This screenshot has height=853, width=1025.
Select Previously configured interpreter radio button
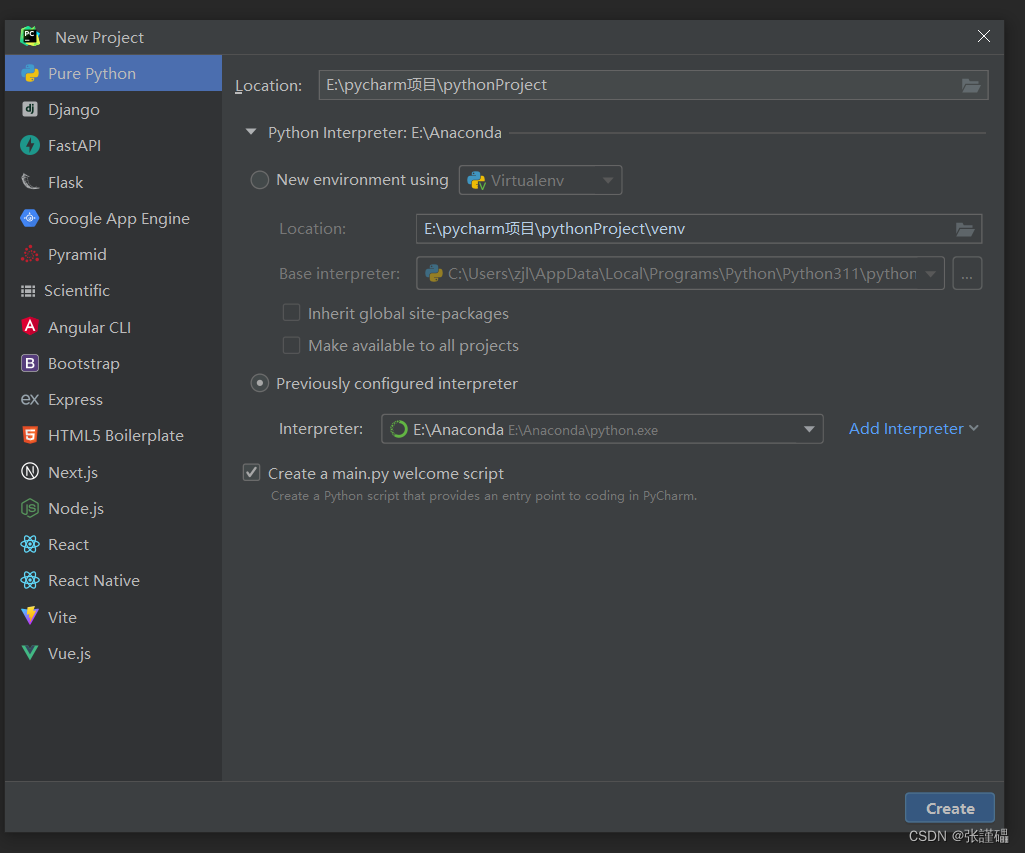pos(260,383)
